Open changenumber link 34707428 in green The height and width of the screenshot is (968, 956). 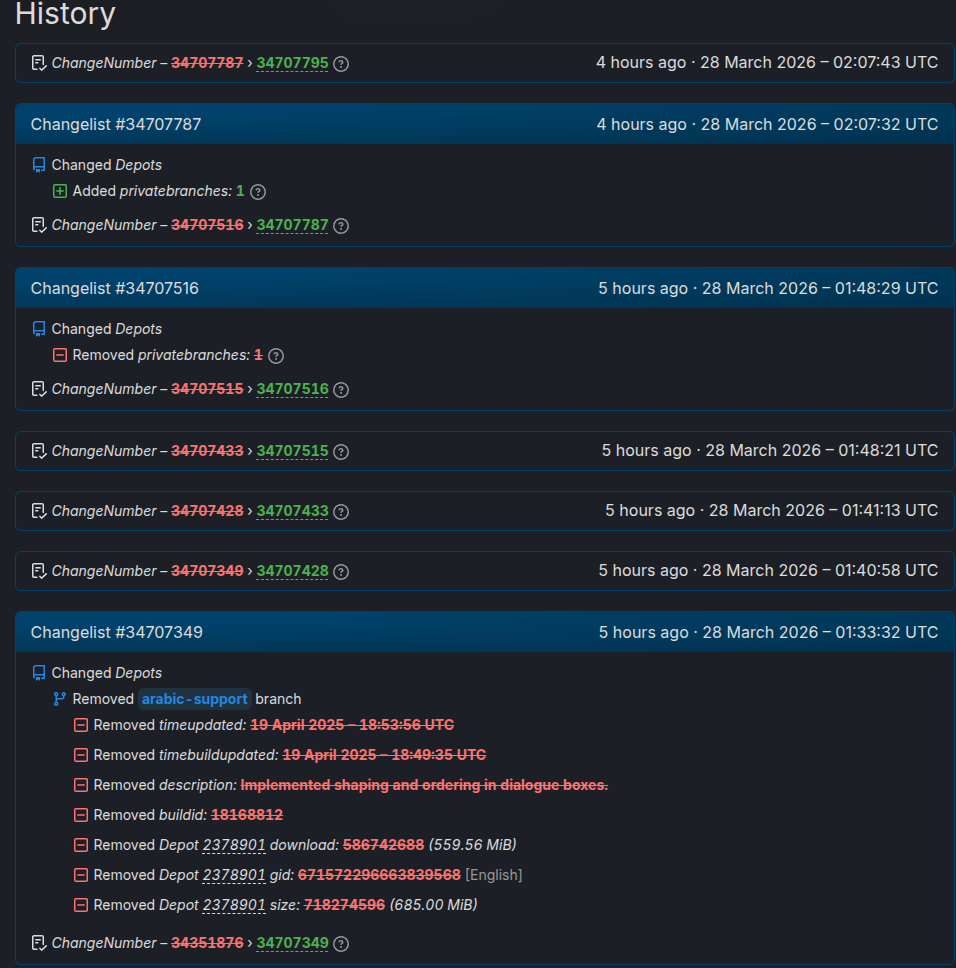click(293, 570)
